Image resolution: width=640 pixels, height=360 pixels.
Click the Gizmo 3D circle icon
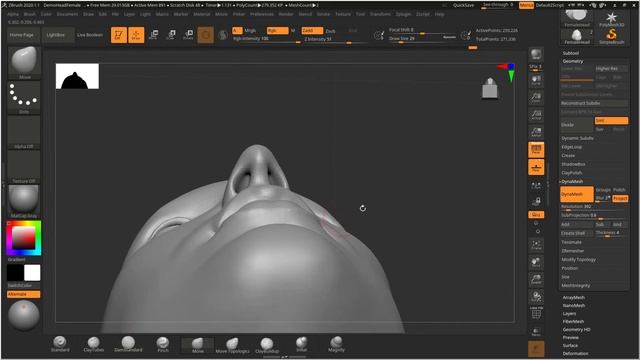[206, 35]
